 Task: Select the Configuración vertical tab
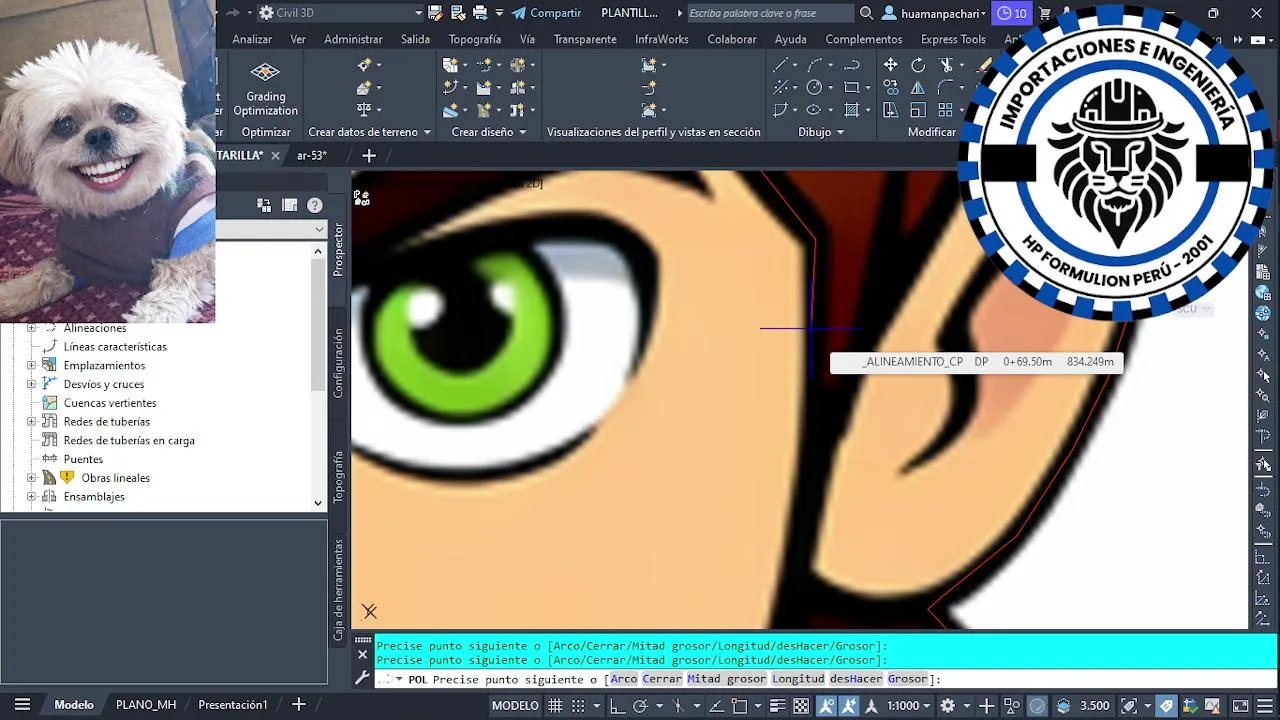[x=339, y=363]
